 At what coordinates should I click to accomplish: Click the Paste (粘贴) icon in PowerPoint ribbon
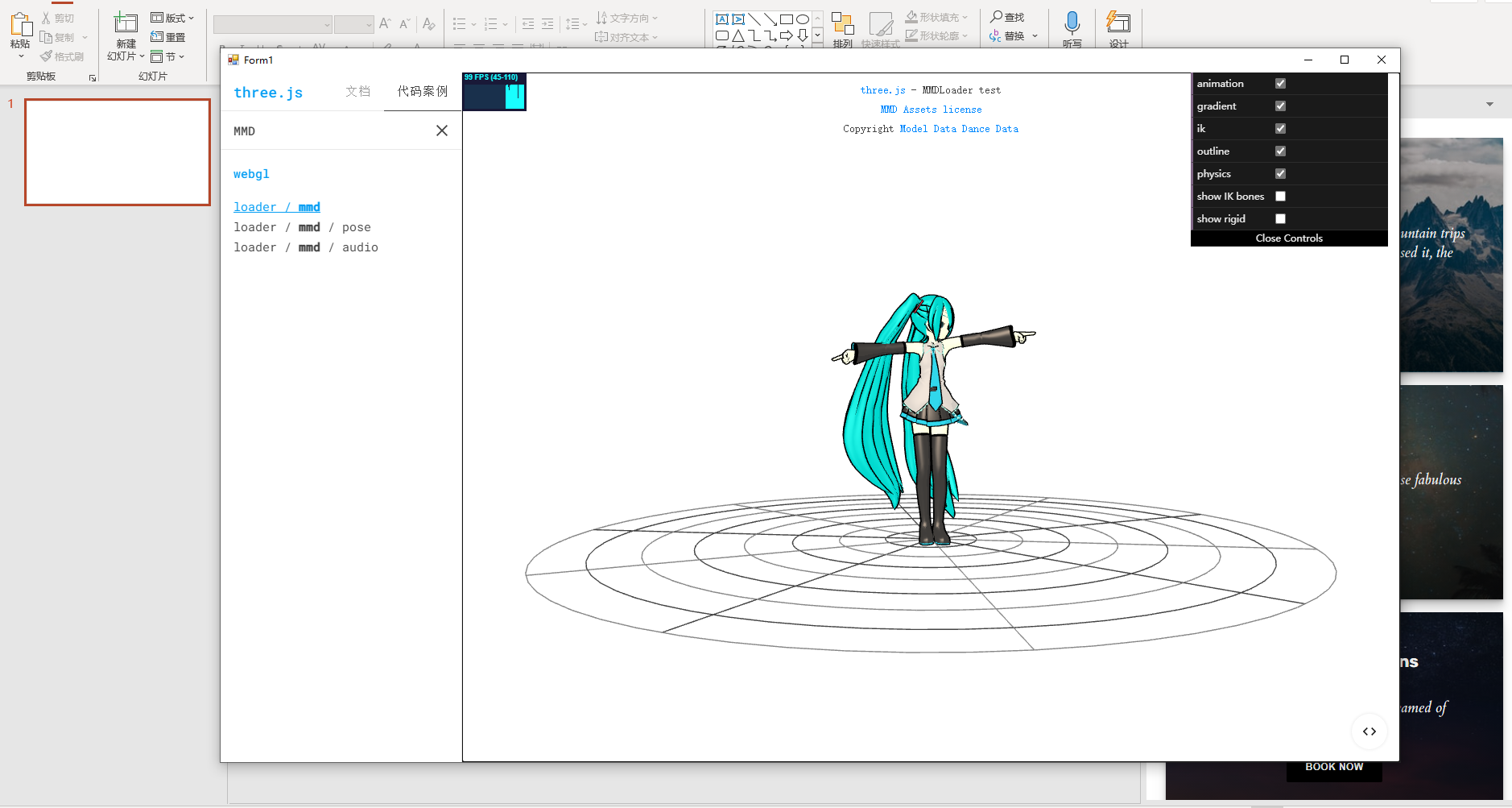pos(20,24)
